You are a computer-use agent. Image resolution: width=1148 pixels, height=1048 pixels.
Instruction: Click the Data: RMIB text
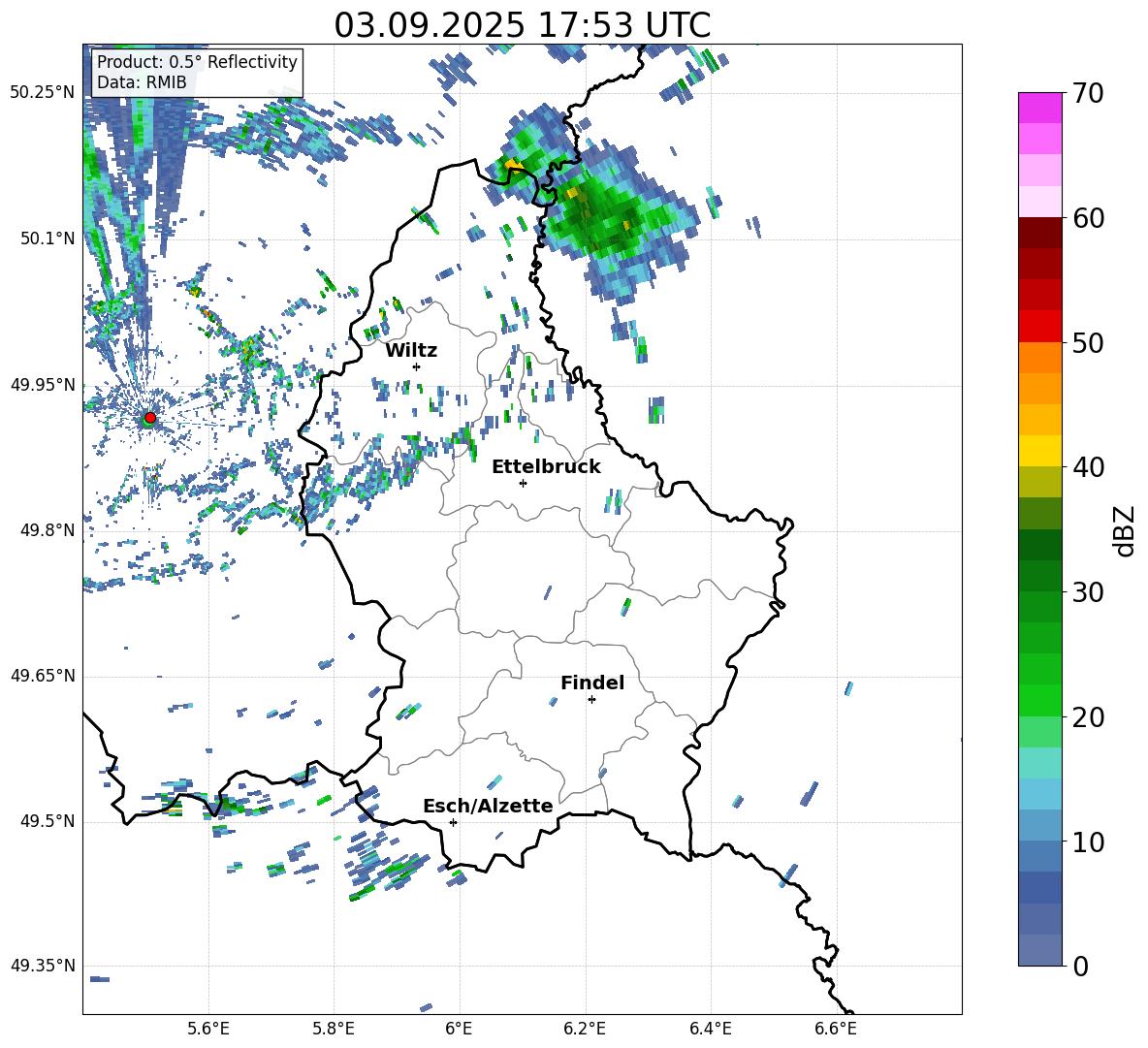tap(142, 82)
